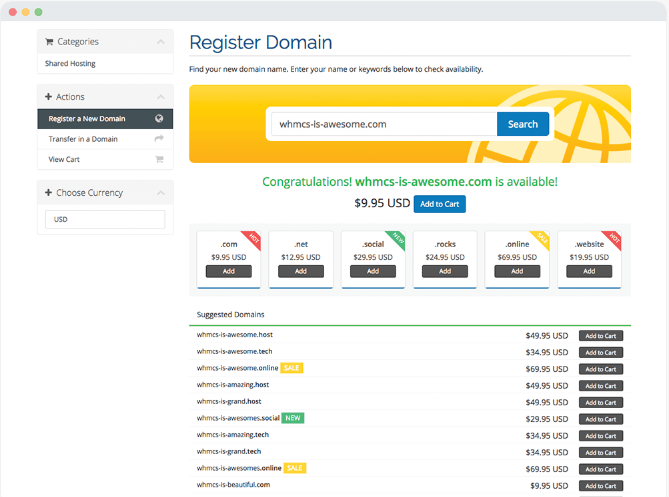Select Transfer in a Domain menu item
This screenshot has height=497, width=669.
83,139
